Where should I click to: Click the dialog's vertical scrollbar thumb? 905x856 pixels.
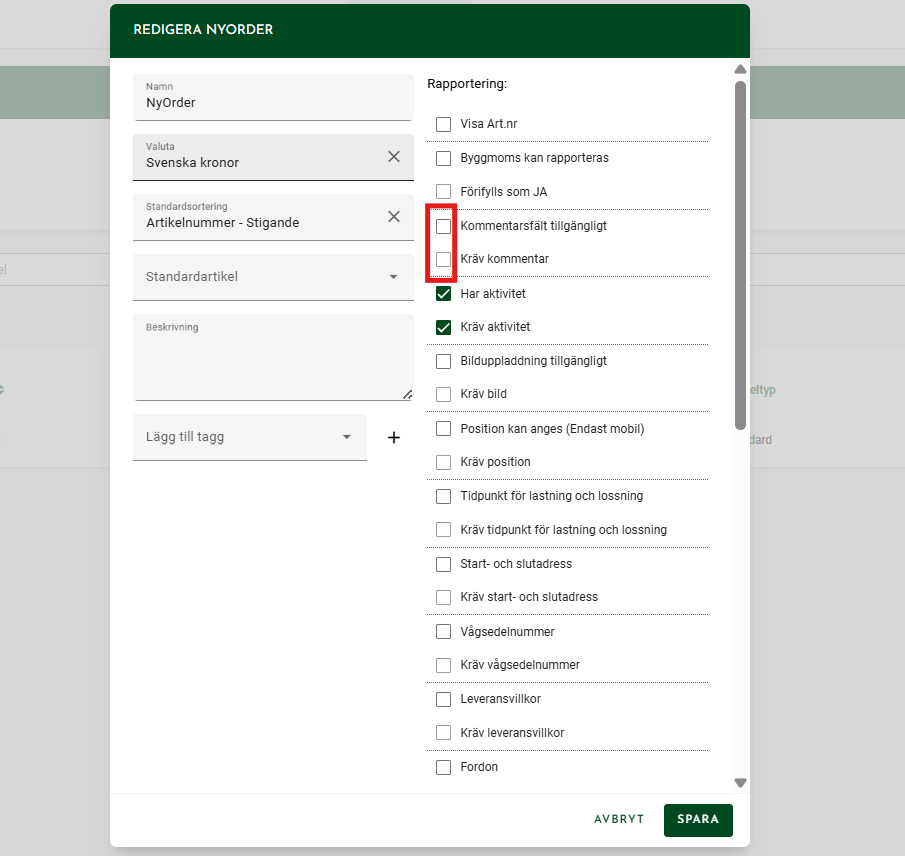pyautogui.click(x=740, y=255)
